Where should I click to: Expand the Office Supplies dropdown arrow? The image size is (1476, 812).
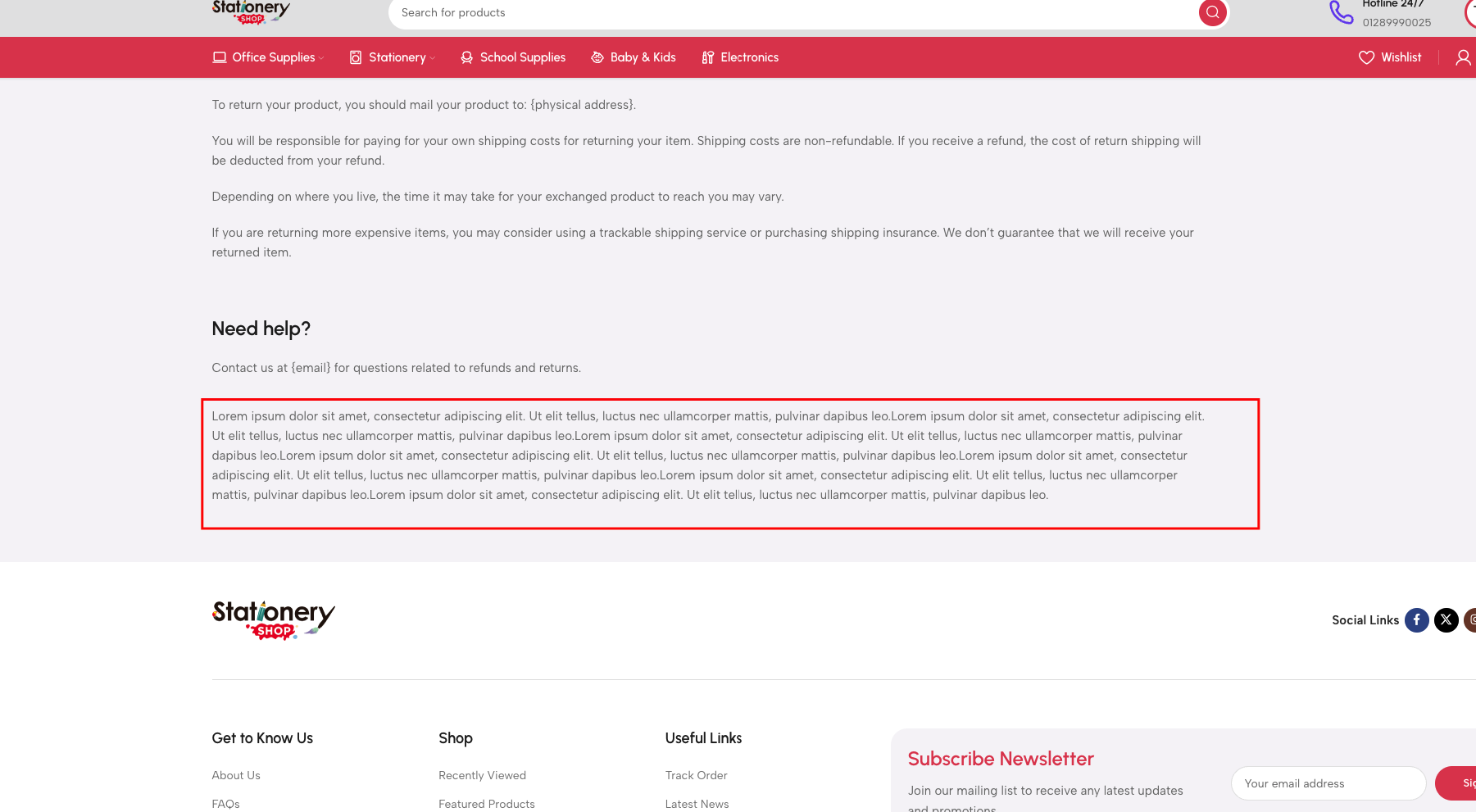[321, 58]
